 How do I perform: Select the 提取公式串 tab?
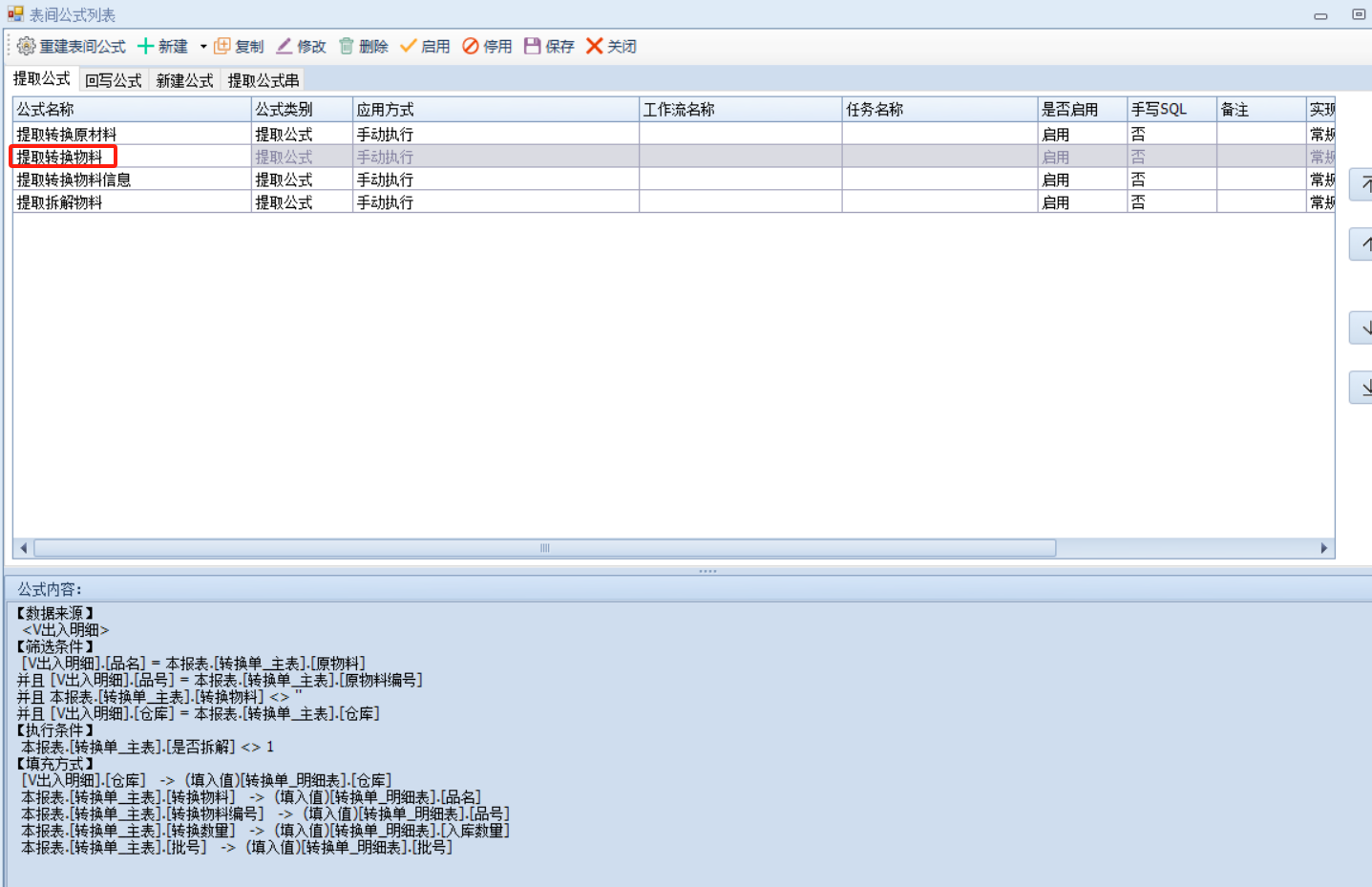(263, 80)
